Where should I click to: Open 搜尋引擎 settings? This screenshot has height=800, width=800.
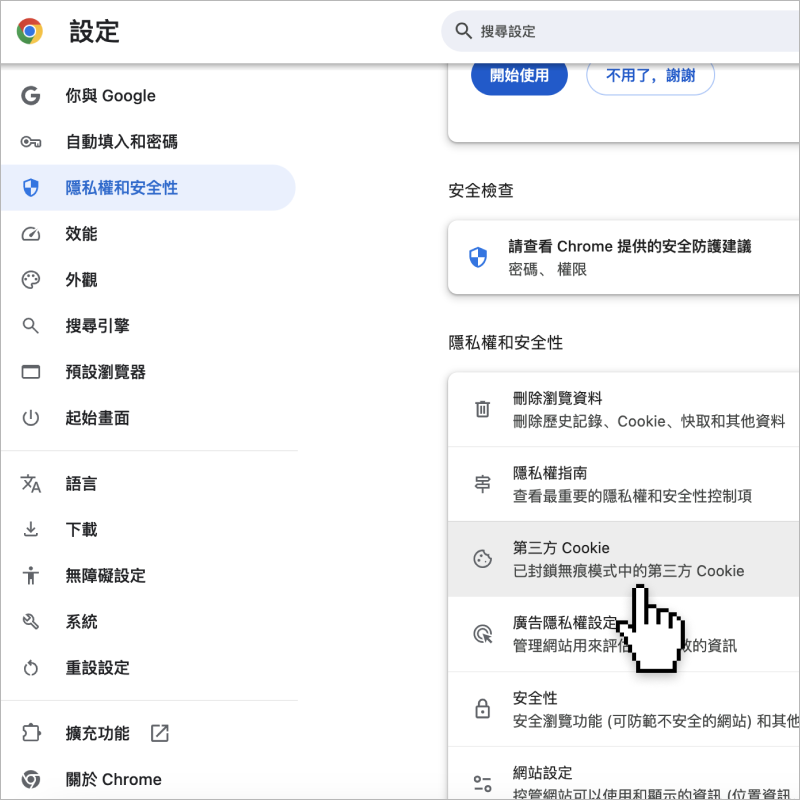click(x=148, y=326)
